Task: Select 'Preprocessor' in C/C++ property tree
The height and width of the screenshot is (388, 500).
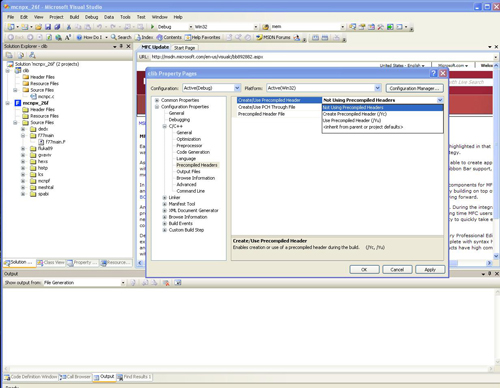Action: click(x=189, y=146)
